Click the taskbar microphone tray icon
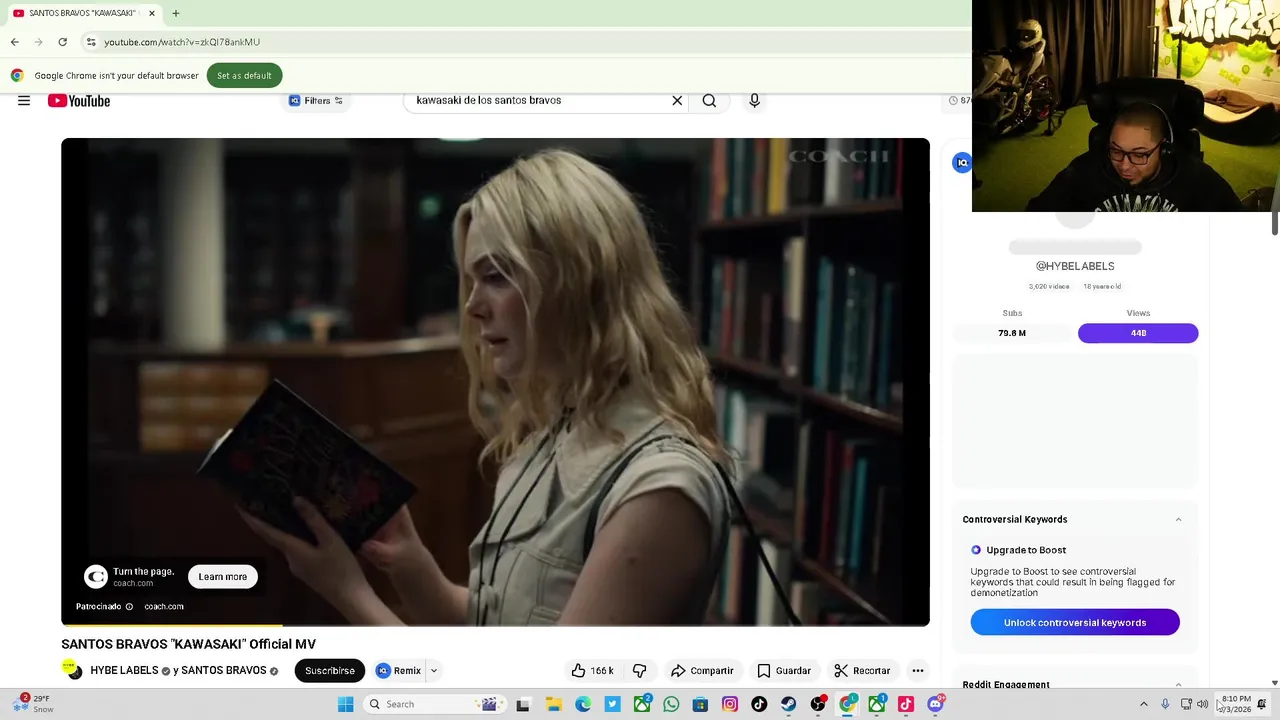The width and height of the screenshot is (1280, 720). 1165,704
